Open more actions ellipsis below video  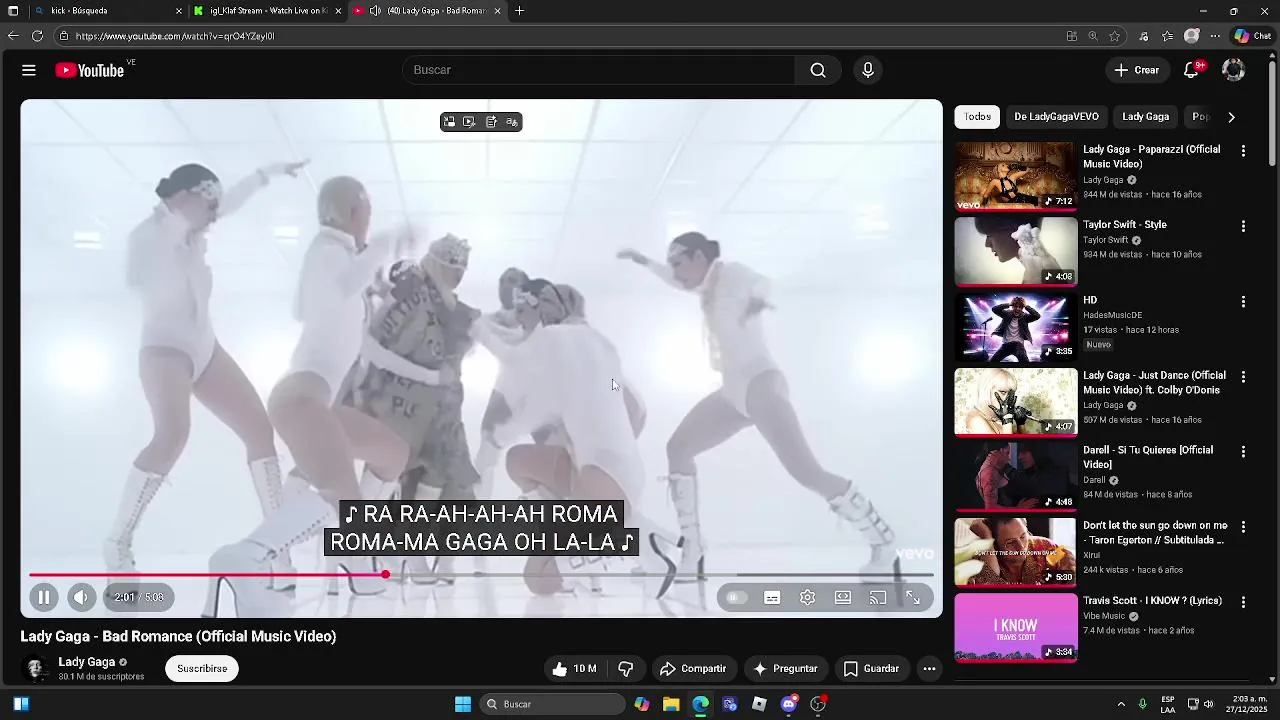929,668
